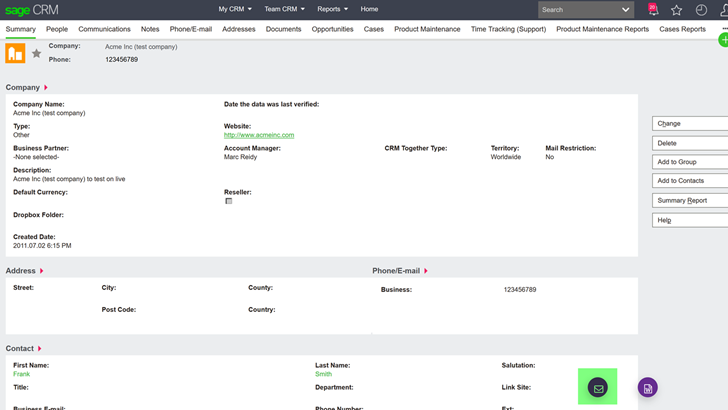728x410 pixels.
Task: Open the Documents tab
Action: [x=283, y=29]
